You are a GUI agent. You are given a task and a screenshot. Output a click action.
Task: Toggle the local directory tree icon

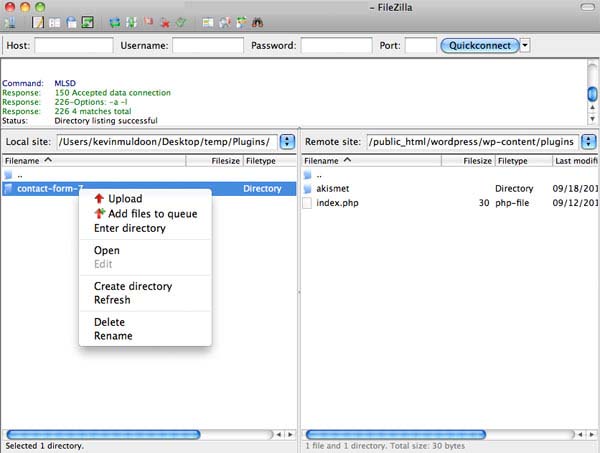(55, 23)
